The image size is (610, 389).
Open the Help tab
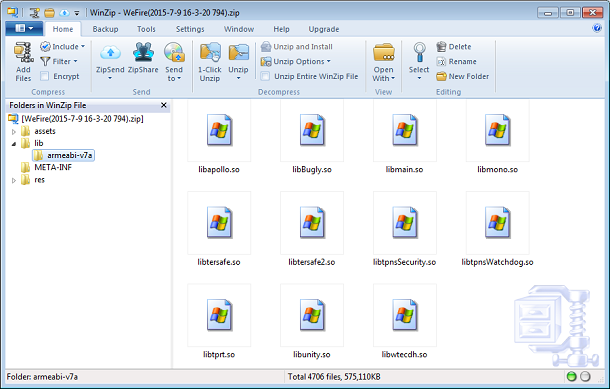281,29
